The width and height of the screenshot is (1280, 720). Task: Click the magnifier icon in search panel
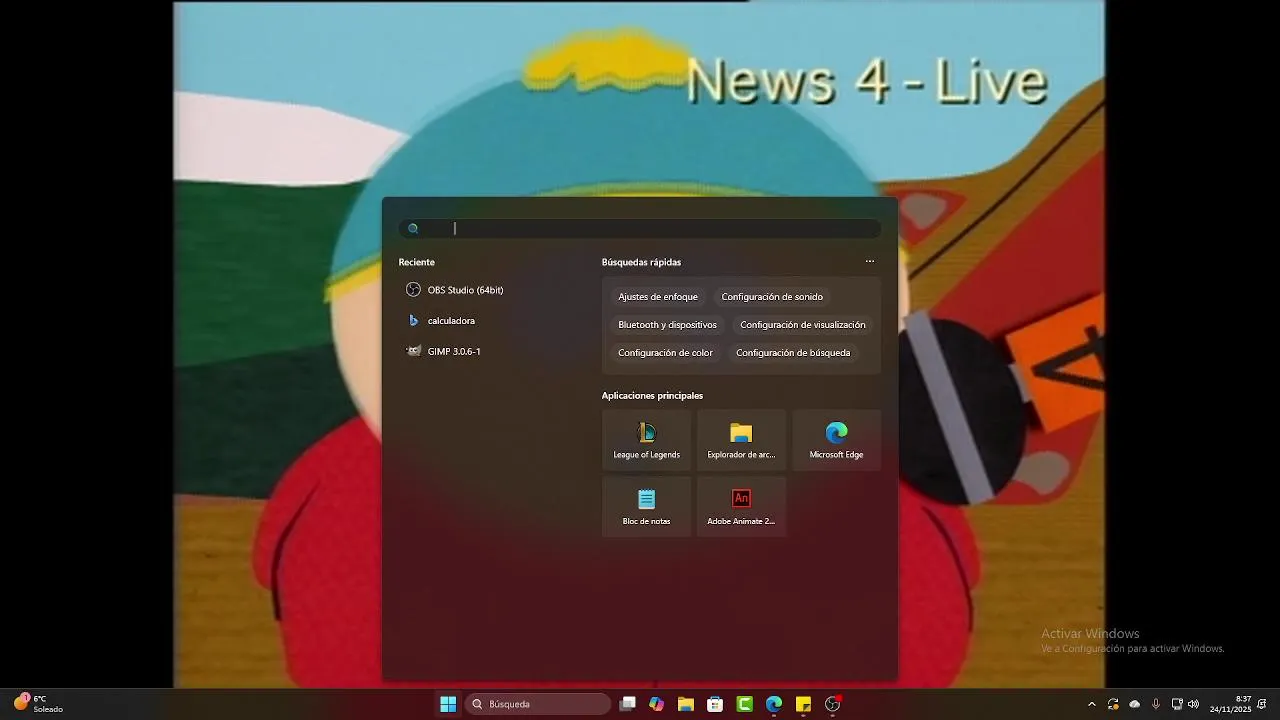click(x=413, y=229)
